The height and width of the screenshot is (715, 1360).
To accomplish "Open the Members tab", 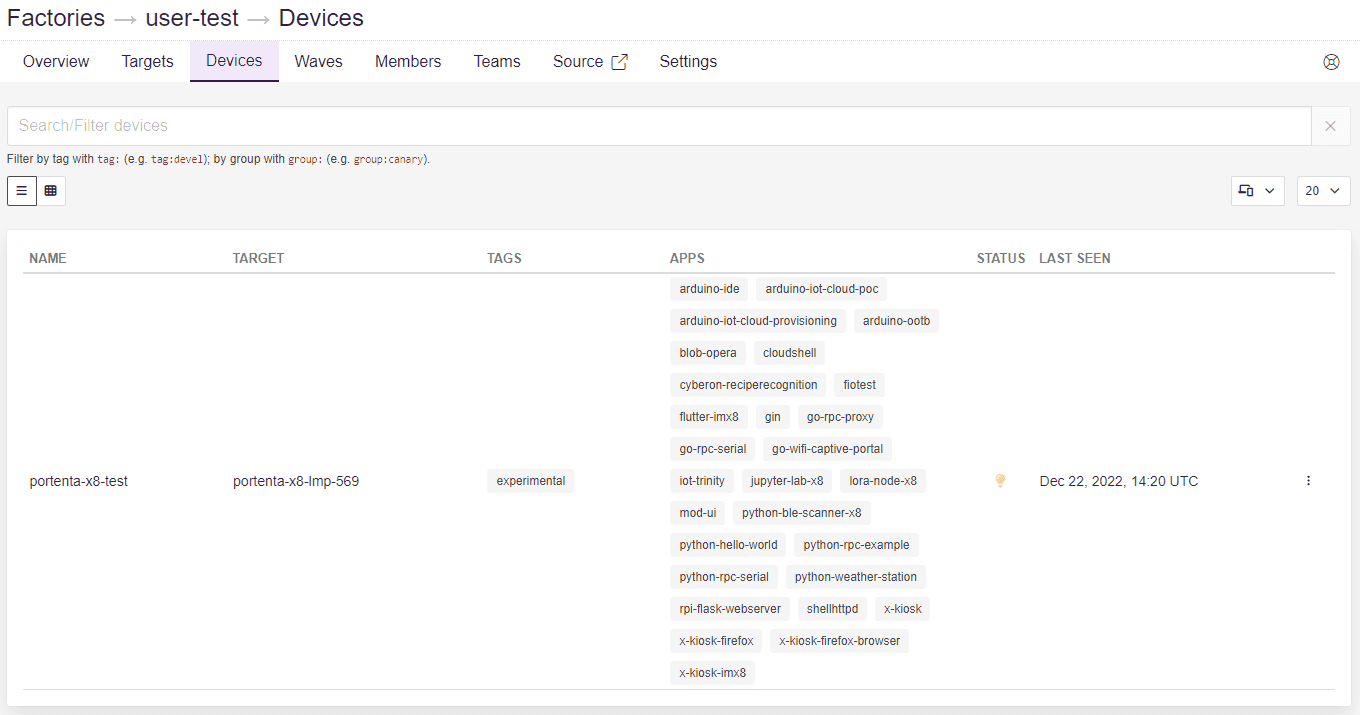I will pos(408,62).
